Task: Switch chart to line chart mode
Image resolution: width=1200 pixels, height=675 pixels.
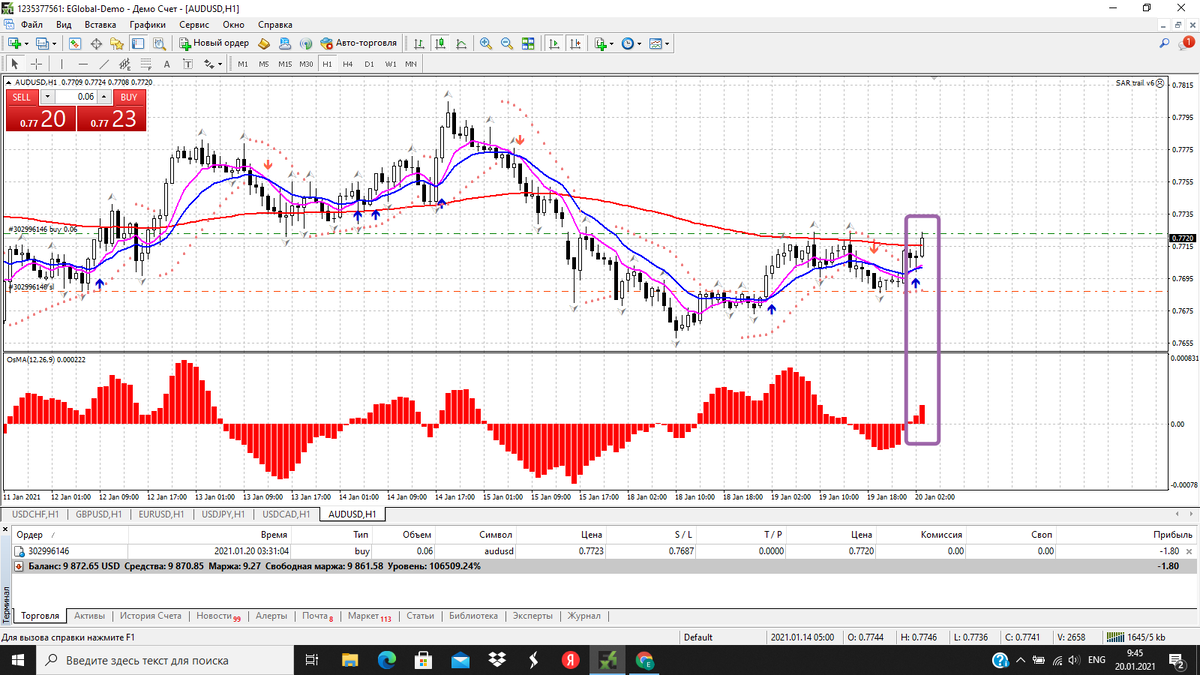Action: [460, 43]
